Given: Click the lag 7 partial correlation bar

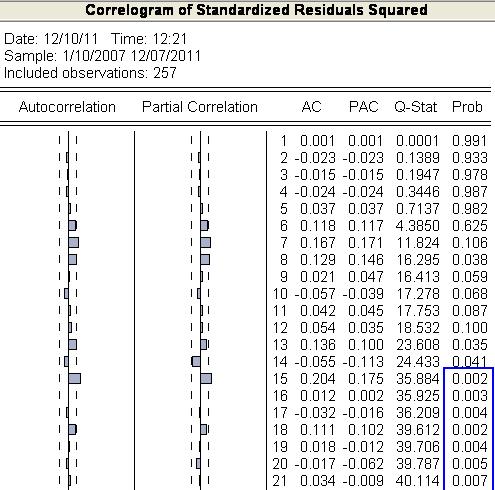Looking at the screenshot, I should 206,243.
